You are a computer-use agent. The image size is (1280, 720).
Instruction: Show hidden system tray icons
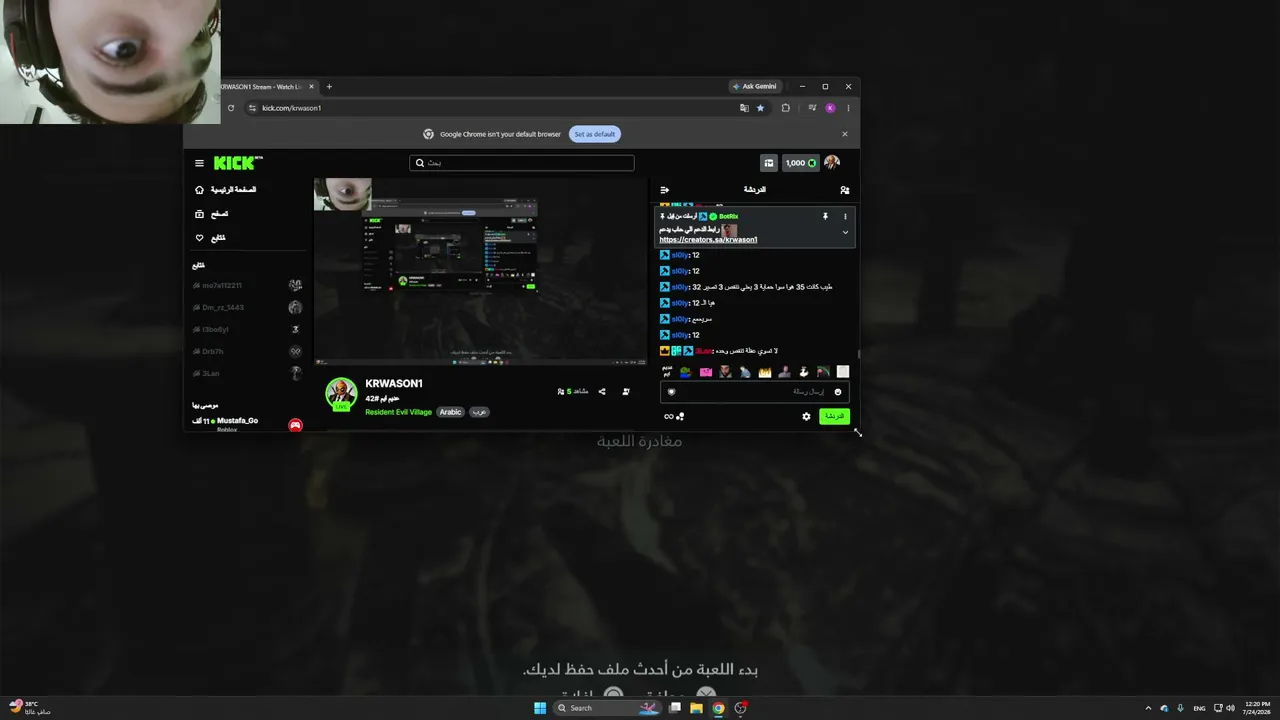(1148, 708)
